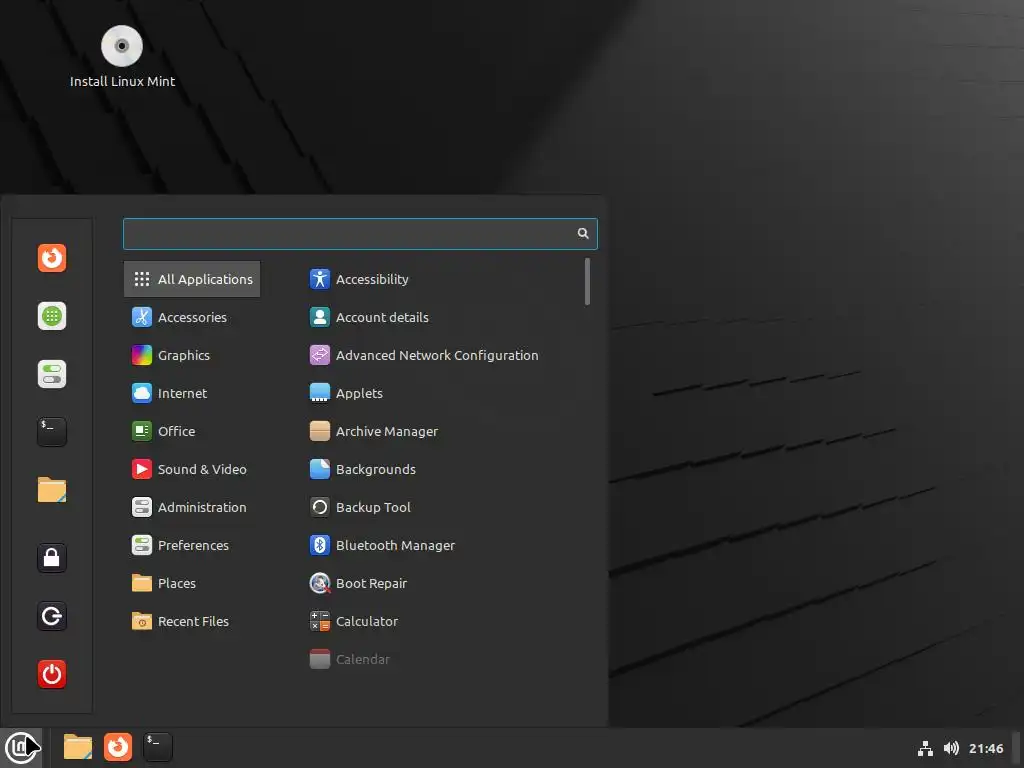This screenshot has height=768, width=1024.
Task: Select Office category
Action: 192,431
